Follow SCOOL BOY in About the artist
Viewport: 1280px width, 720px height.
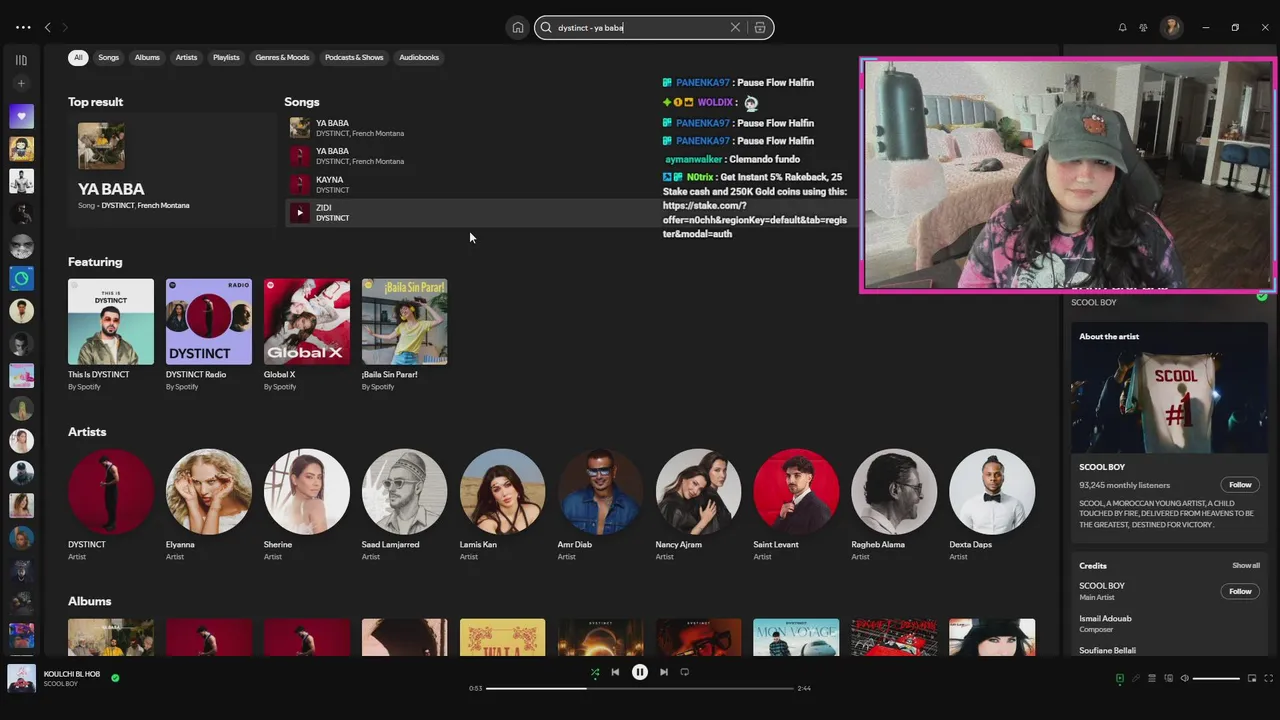(x=1240, y=485)
